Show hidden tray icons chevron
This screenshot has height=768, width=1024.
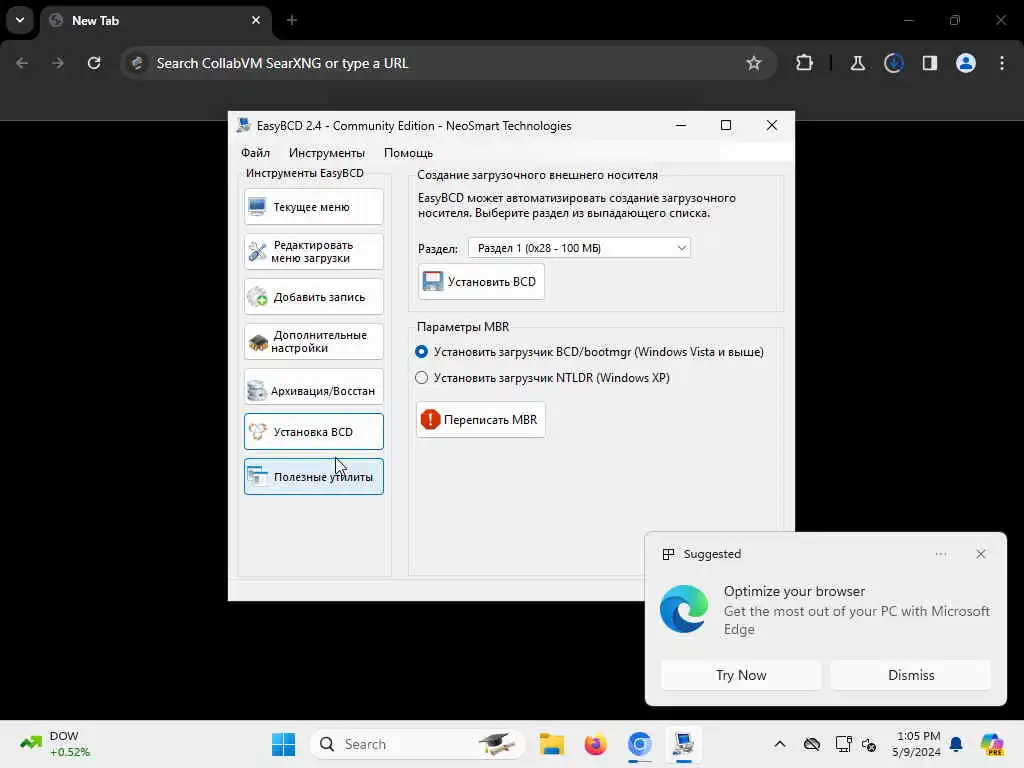[x=780, y=744]
